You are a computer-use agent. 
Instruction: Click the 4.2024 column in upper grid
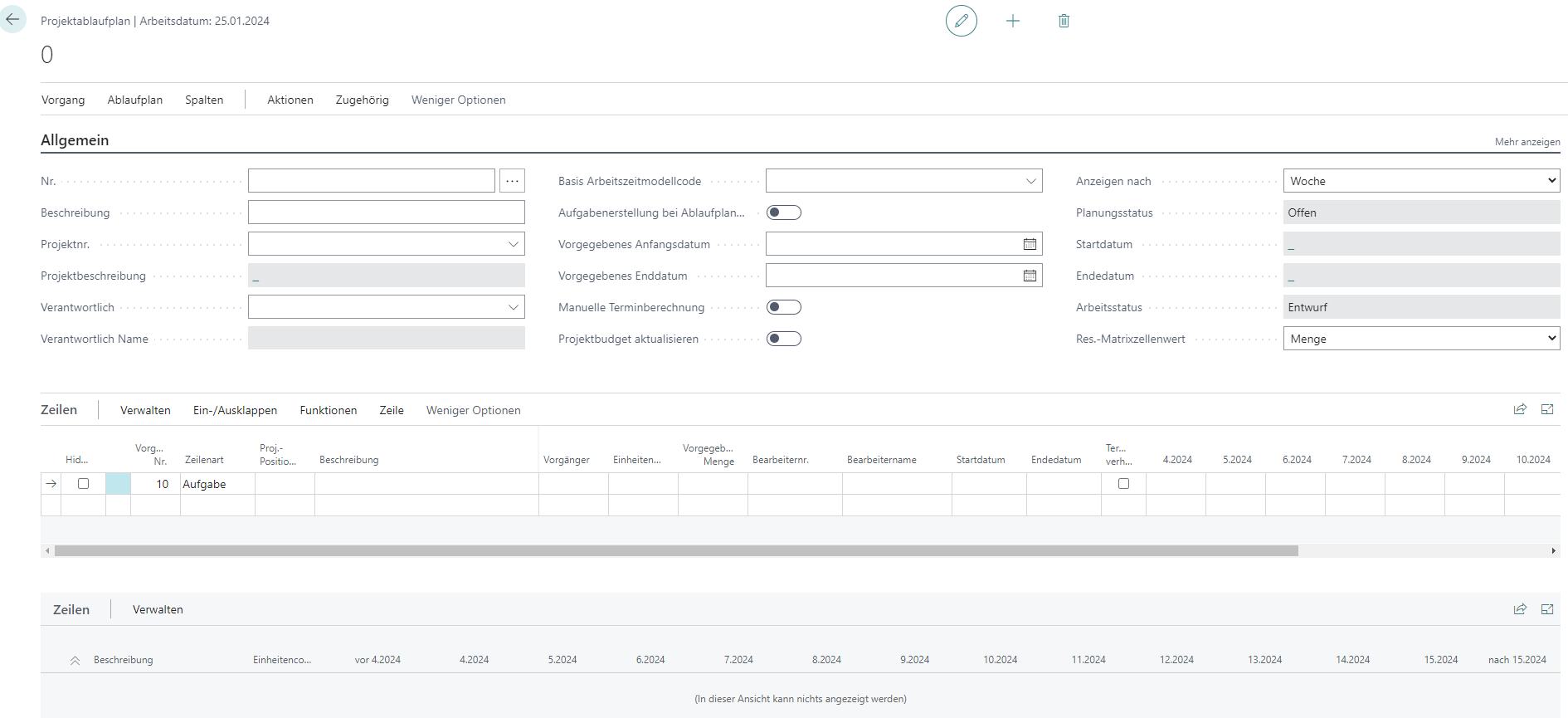point(1177,460)
